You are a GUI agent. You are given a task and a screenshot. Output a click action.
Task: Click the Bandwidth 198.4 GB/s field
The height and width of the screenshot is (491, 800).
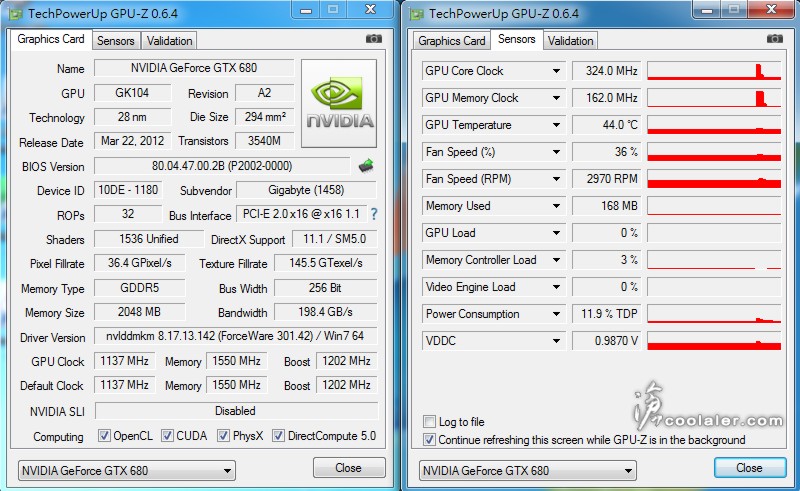tap(326, 312)
